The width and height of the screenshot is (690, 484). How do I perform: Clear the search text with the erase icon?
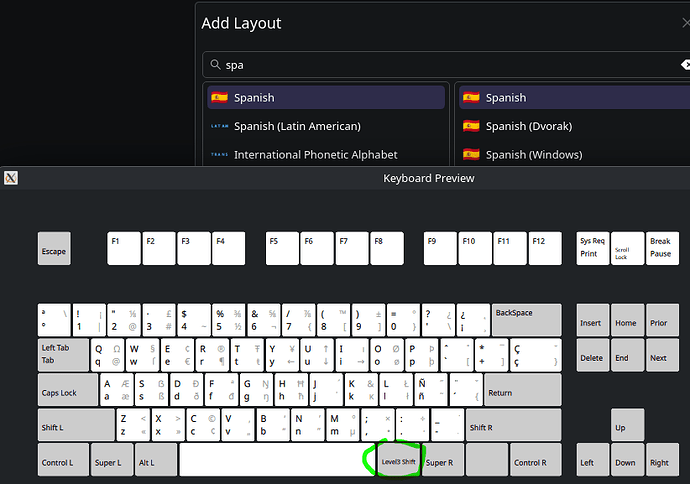click(683, 65)
